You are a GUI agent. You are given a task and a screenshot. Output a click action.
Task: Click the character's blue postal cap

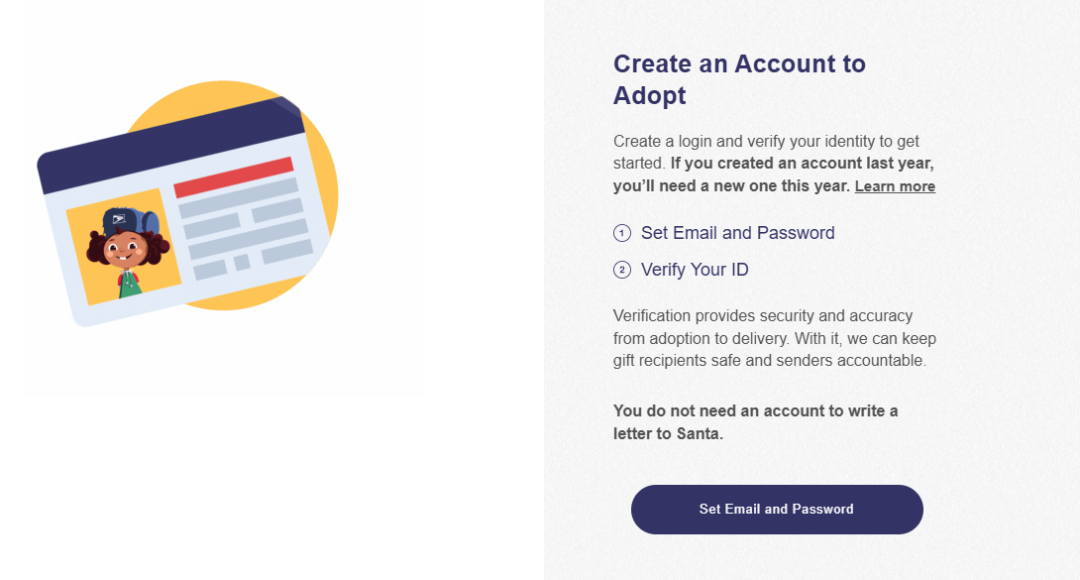(x=121, y=220)
